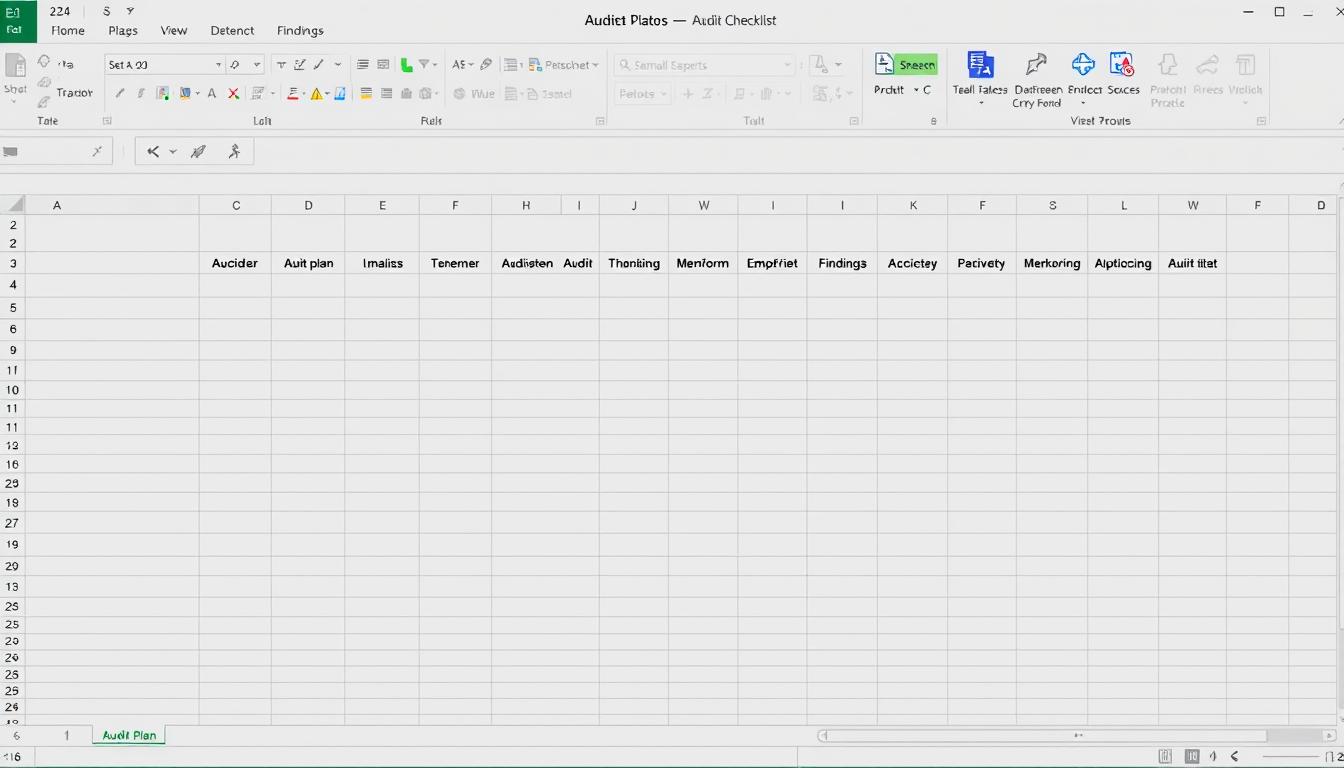
Task: Click the Pacivety header cell
Action: pyautogui.click(x=981, y=263)
